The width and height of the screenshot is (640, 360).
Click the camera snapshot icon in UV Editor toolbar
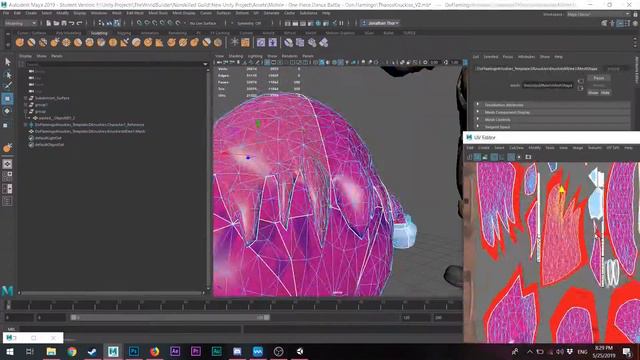[528, 157]
